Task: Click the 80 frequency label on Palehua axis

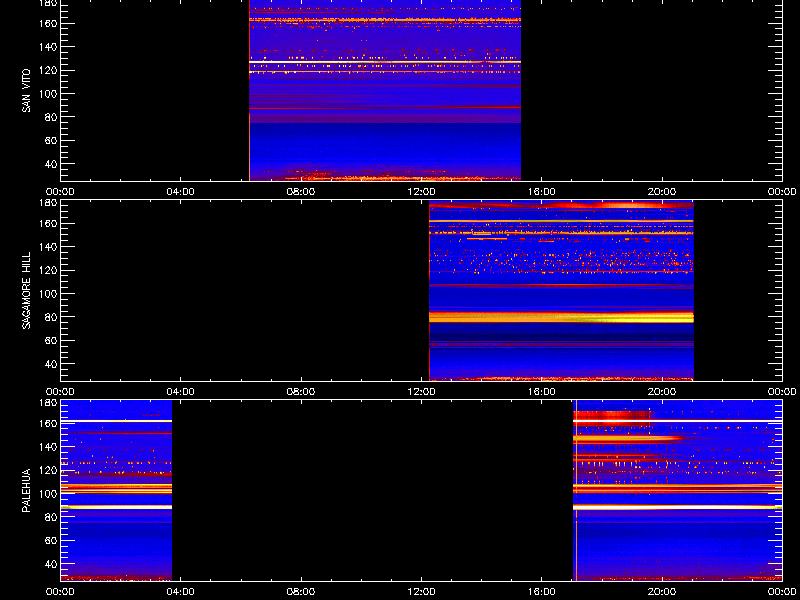Action: coord(50,517)
